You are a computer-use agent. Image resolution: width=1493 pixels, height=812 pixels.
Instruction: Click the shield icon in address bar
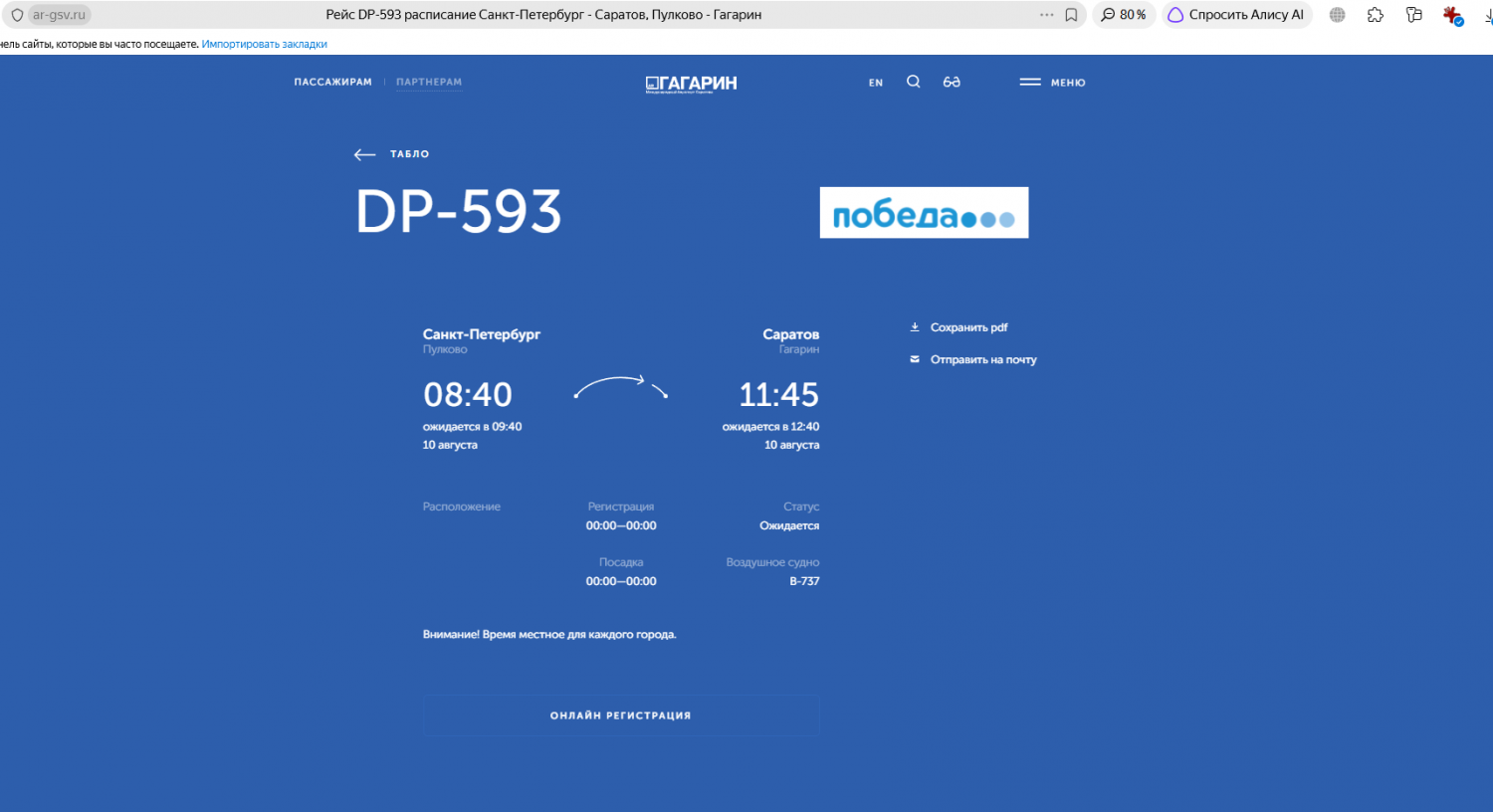coord(17,15)
